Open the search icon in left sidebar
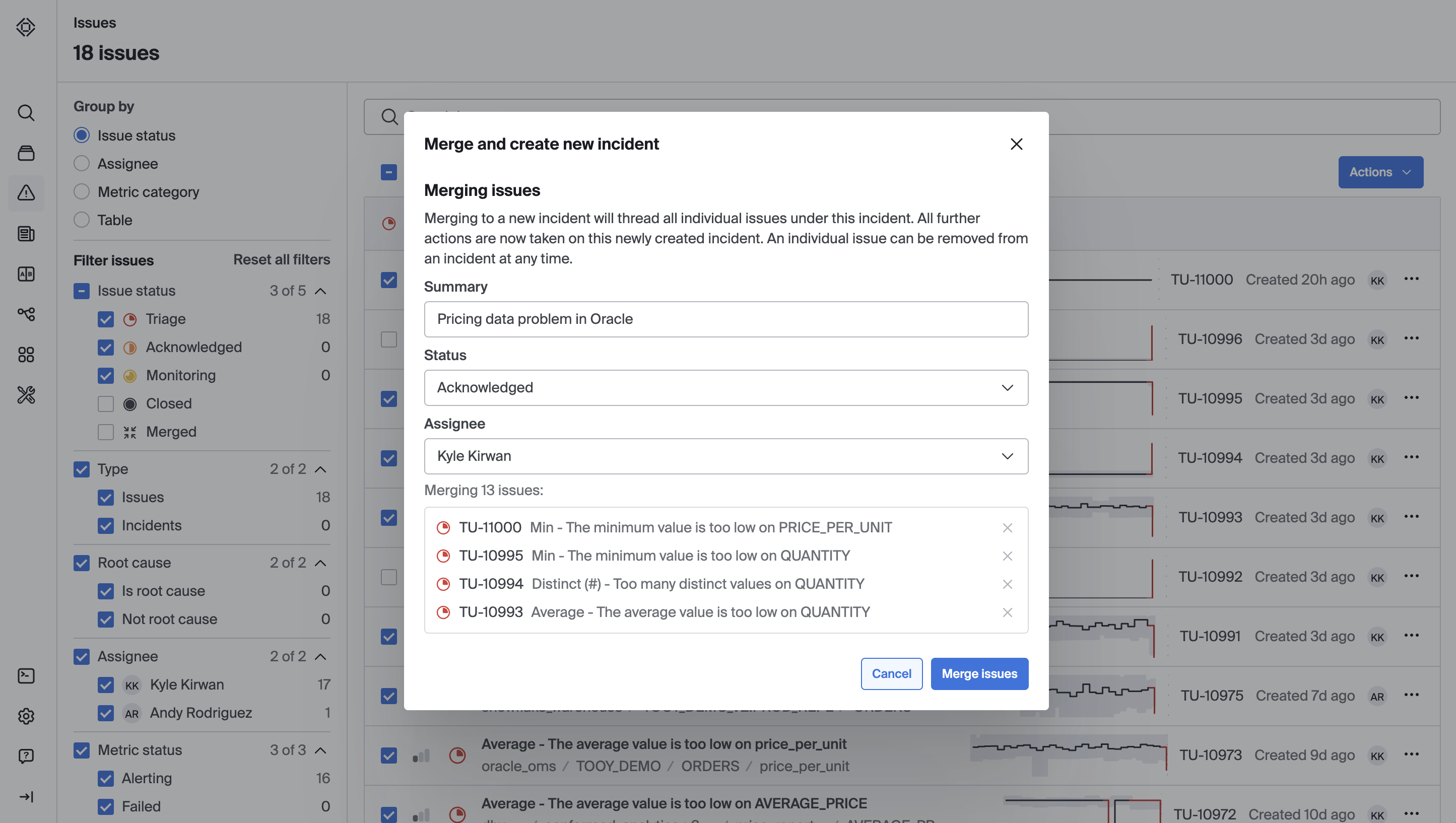This screenshot has width=1456, height=823. [x=26, y=112]
